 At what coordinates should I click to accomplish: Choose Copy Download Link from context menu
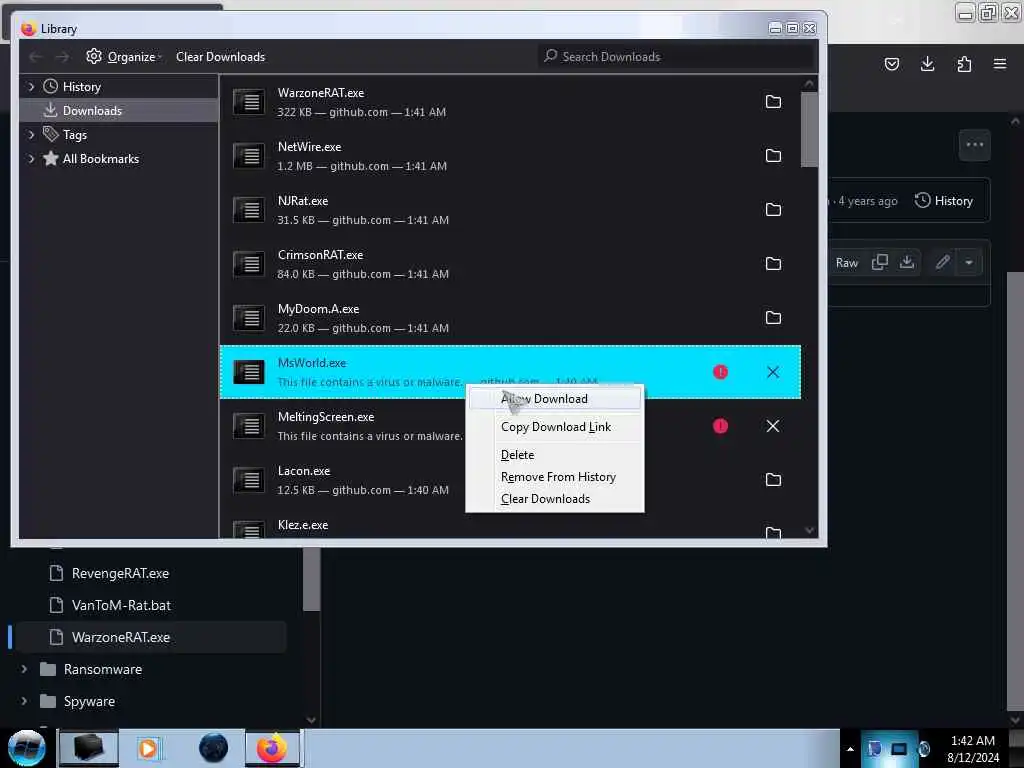[x=554, y=427]
